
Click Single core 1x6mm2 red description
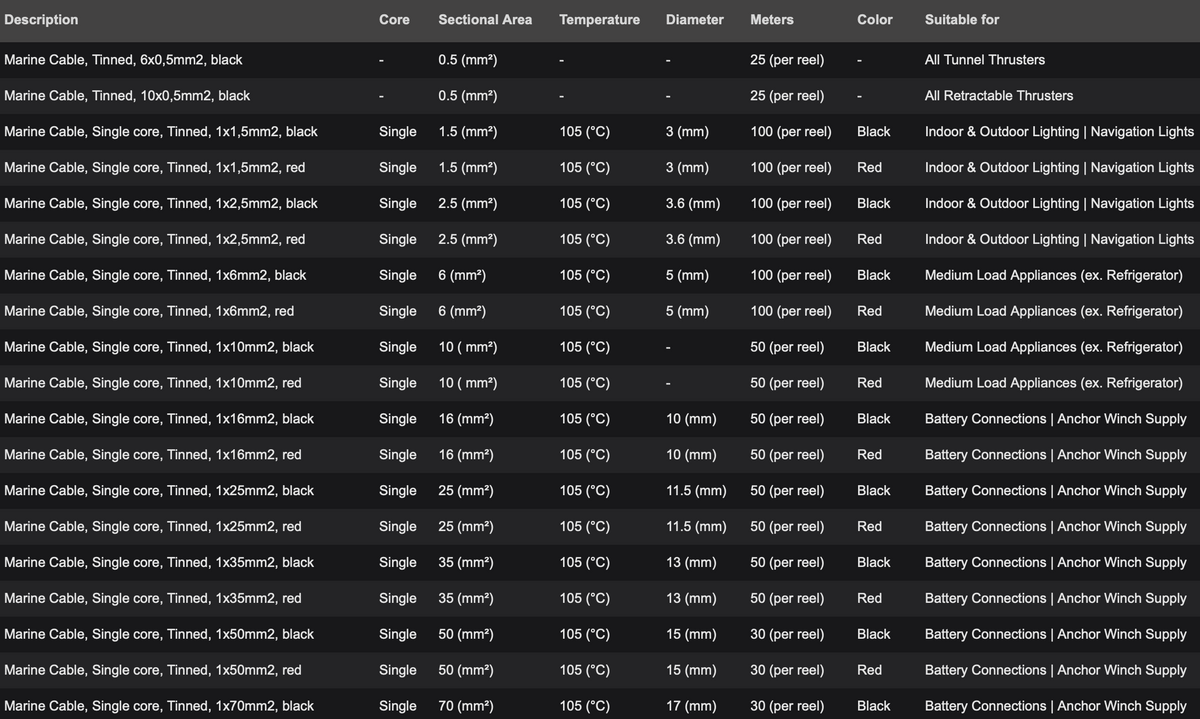point(149,311)
